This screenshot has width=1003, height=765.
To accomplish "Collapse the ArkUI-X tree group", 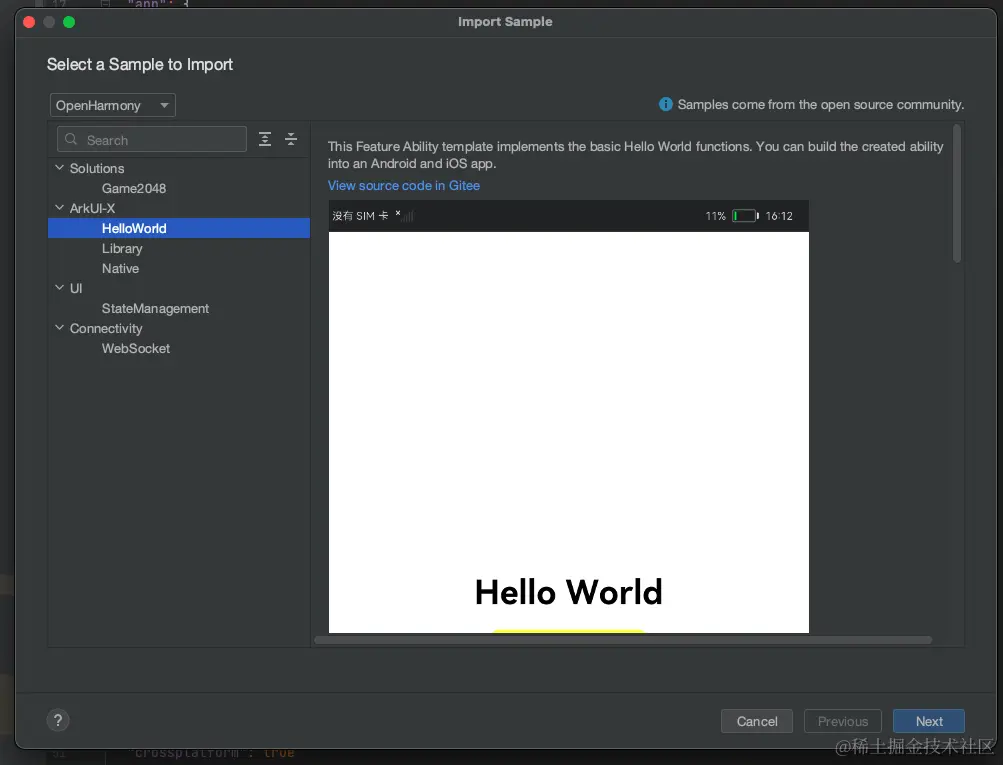I will pos(59,207).
